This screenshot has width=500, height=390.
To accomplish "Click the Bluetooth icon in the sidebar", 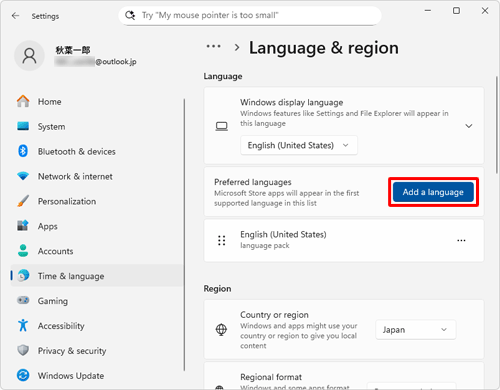I will click(23, 151).
